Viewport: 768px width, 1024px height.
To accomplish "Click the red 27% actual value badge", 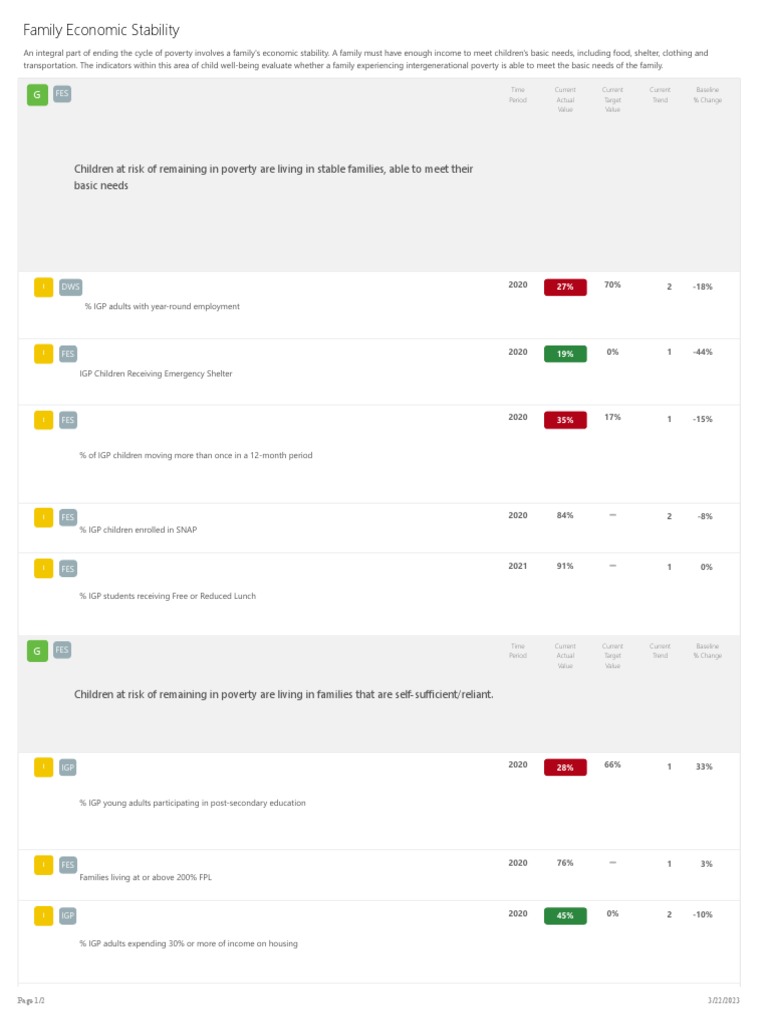I will point(566,287).
